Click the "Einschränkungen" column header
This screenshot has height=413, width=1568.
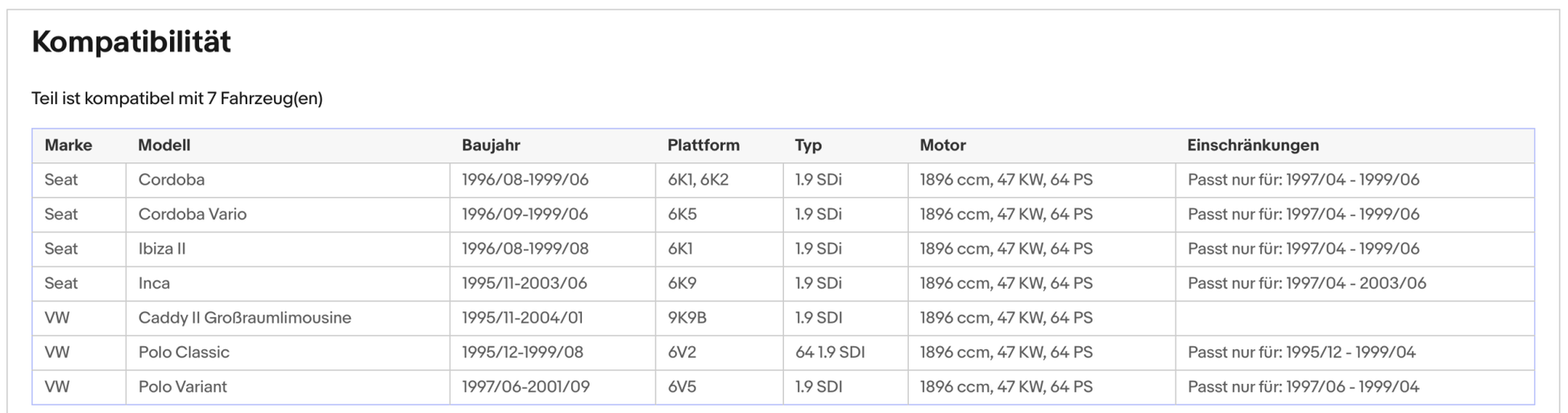[x=1253, y=145]
